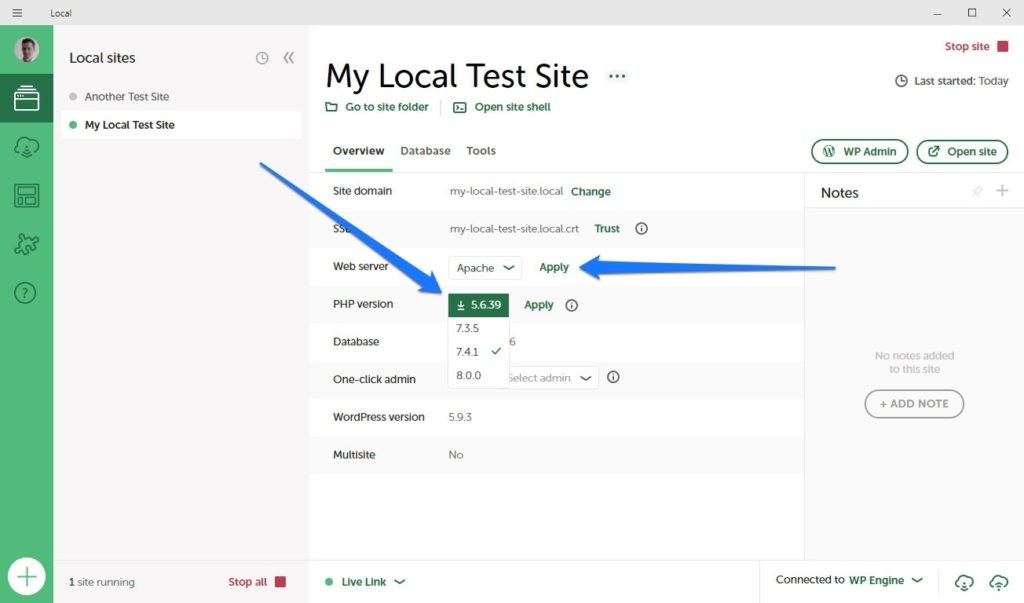
Task: Click the Help question mark icon
Action: click(x=26, y=293)
